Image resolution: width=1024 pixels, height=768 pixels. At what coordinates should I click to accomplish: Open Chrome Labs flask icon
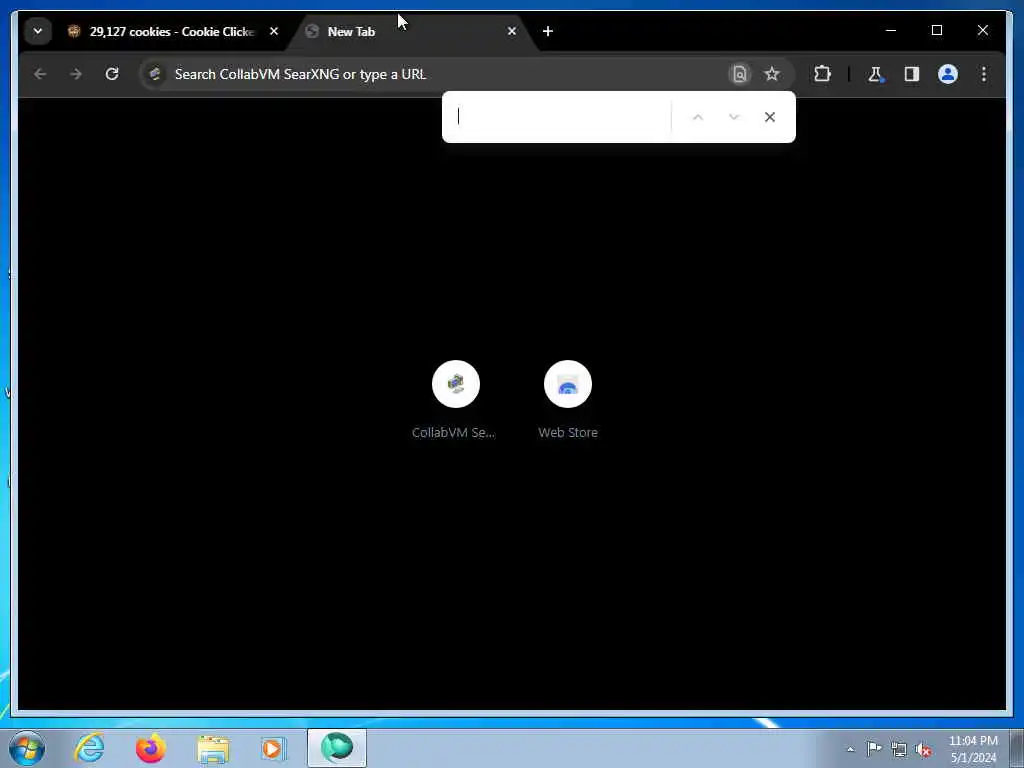pos(876,74)
